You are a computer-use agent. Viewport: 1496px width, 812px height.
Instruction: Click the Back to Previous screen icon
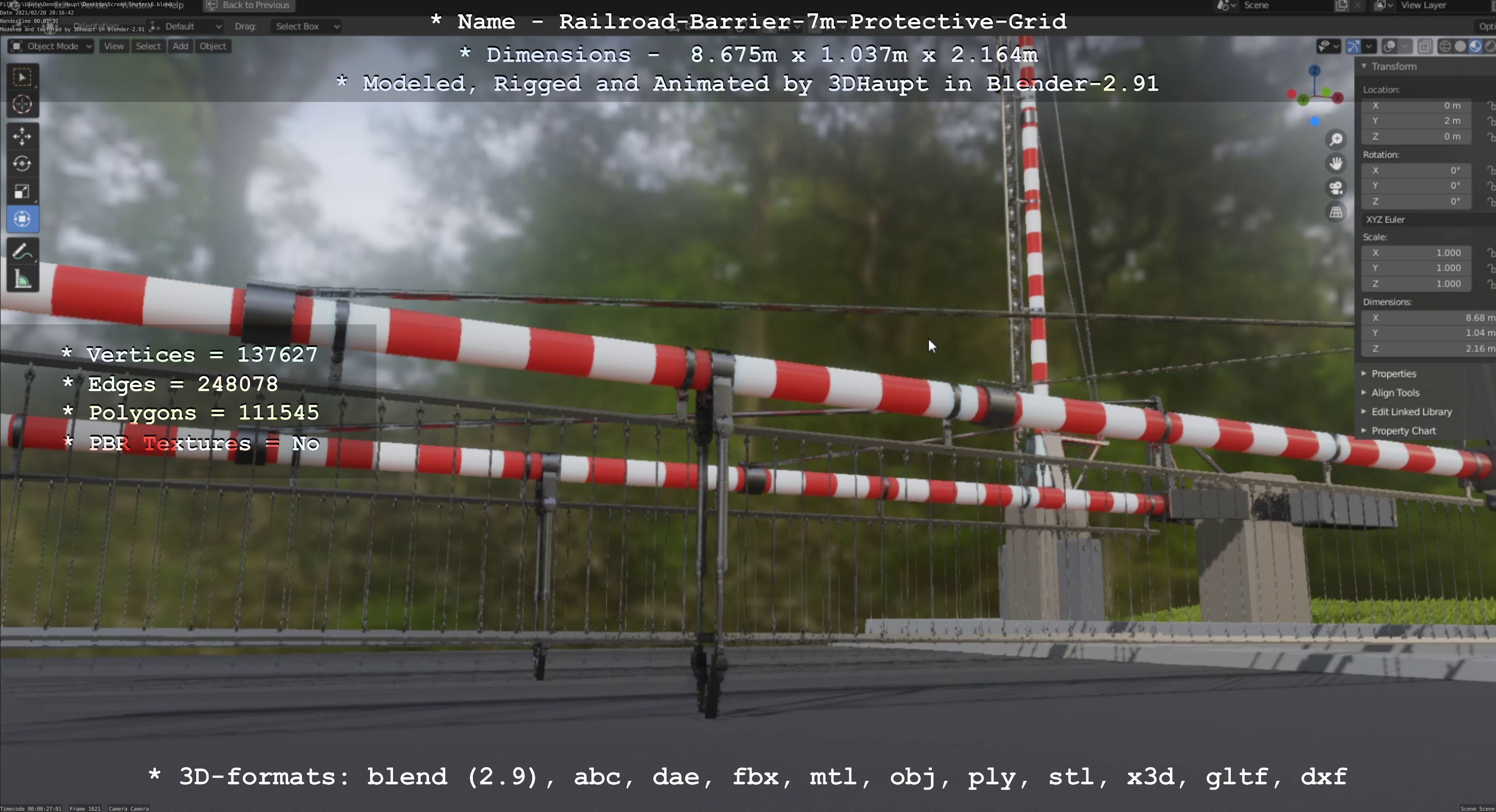tap(211, 5)
